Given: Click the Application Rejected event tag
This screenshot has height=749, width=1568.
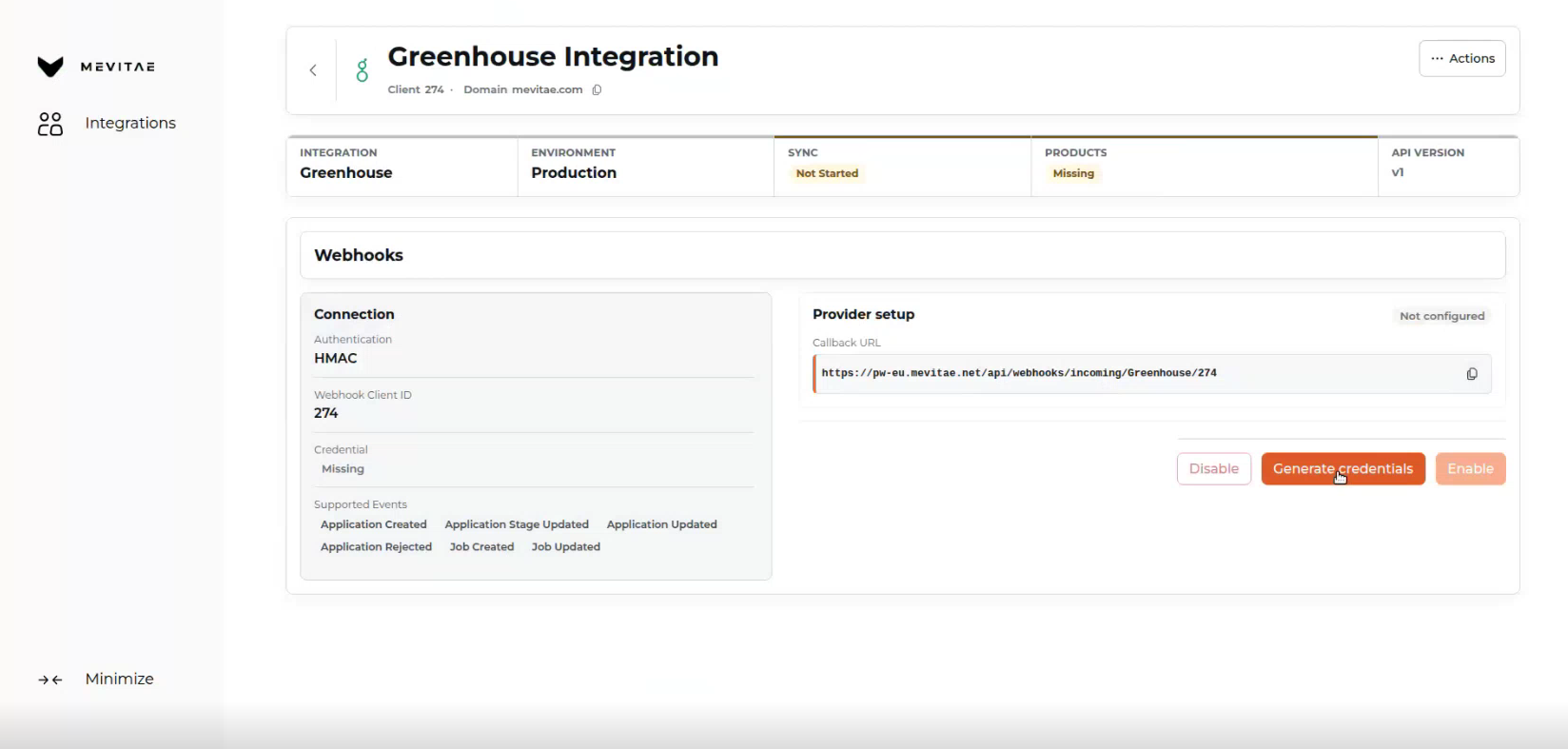Looking at the screenshot, I should click(376, 547).
